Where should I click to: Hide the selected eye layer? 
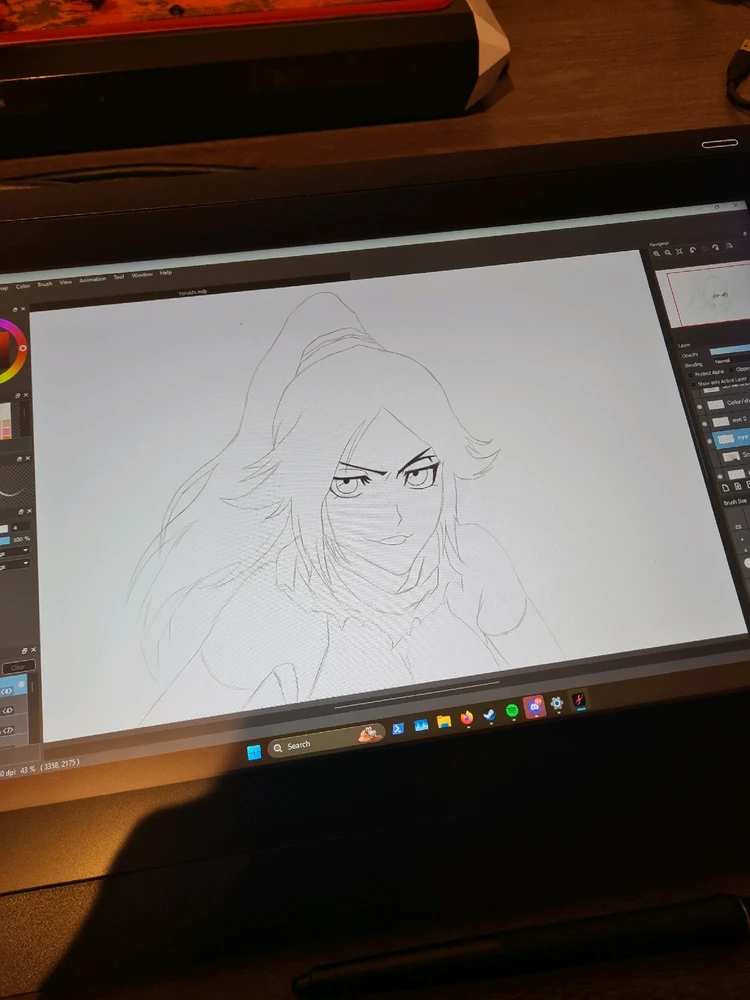click(x=709, y=441)
